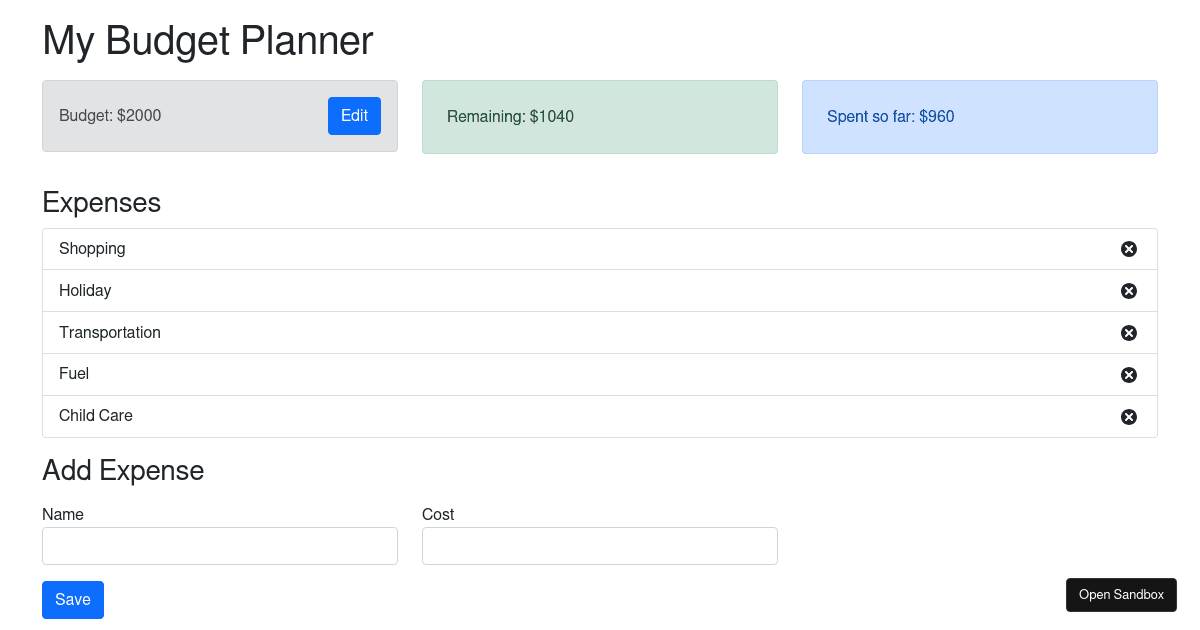The width and height of the screenshot is (1200, 630).
Task: Remove the Fuel expense
Action: click(x=1129, y=374)
